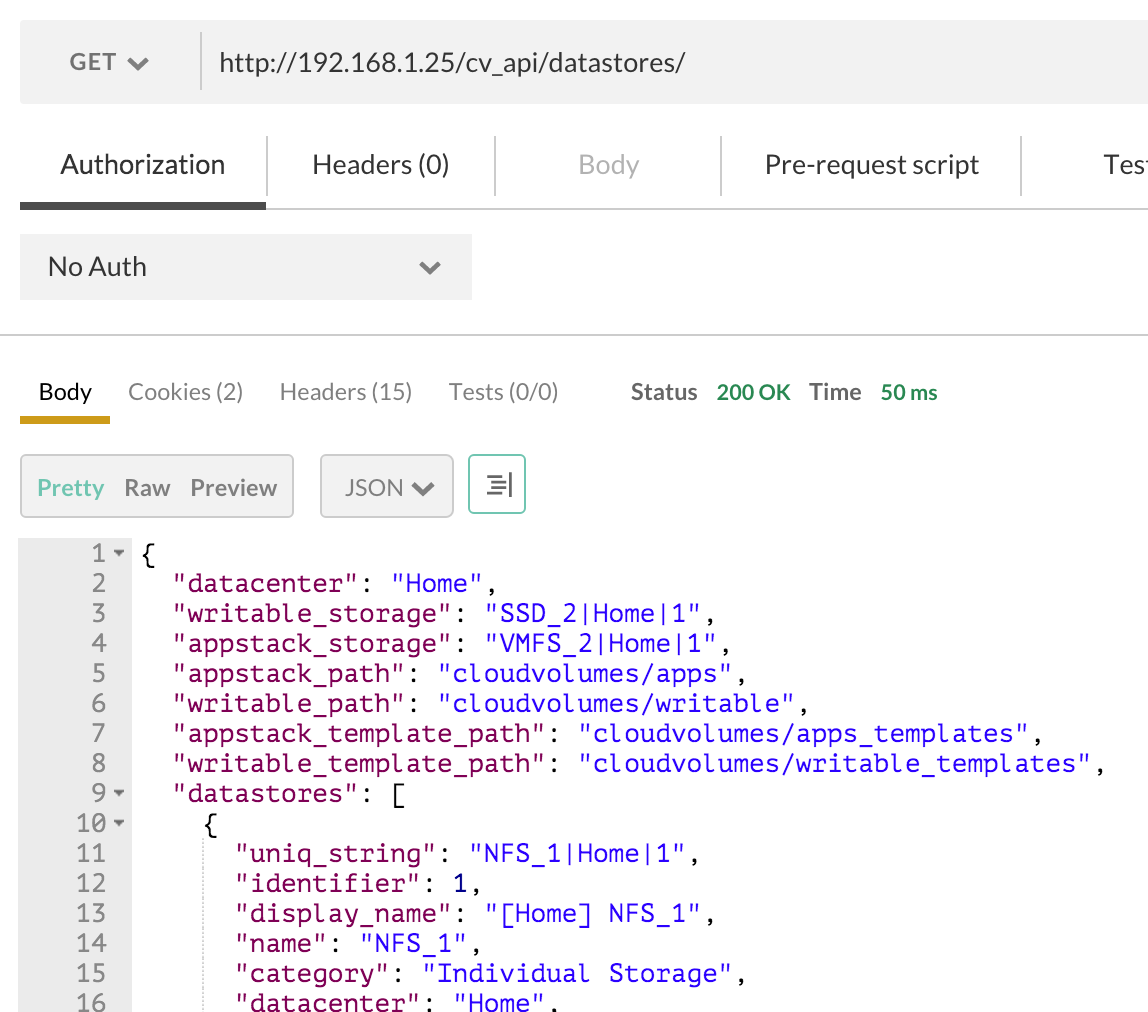This screenshot has height=1012, width=1148.
Task: Open the JSON format dropdown
Action: pos(387,488)
